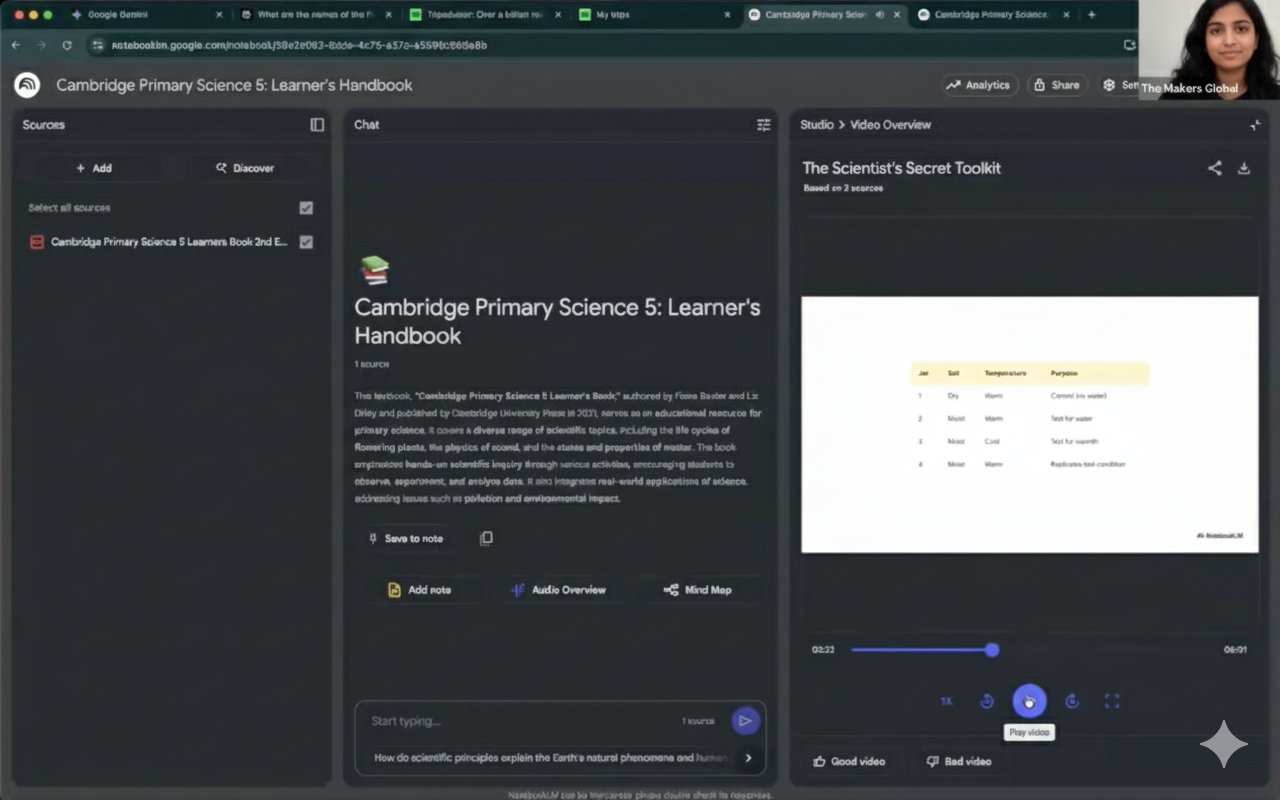
Task: Click the Share notebook button
Action: click(1056, 85)
